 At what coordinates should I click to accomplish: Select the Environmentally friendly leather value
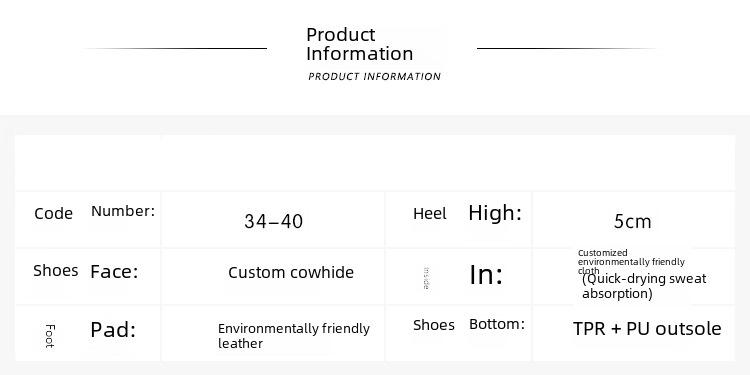[x=294, y=336]
